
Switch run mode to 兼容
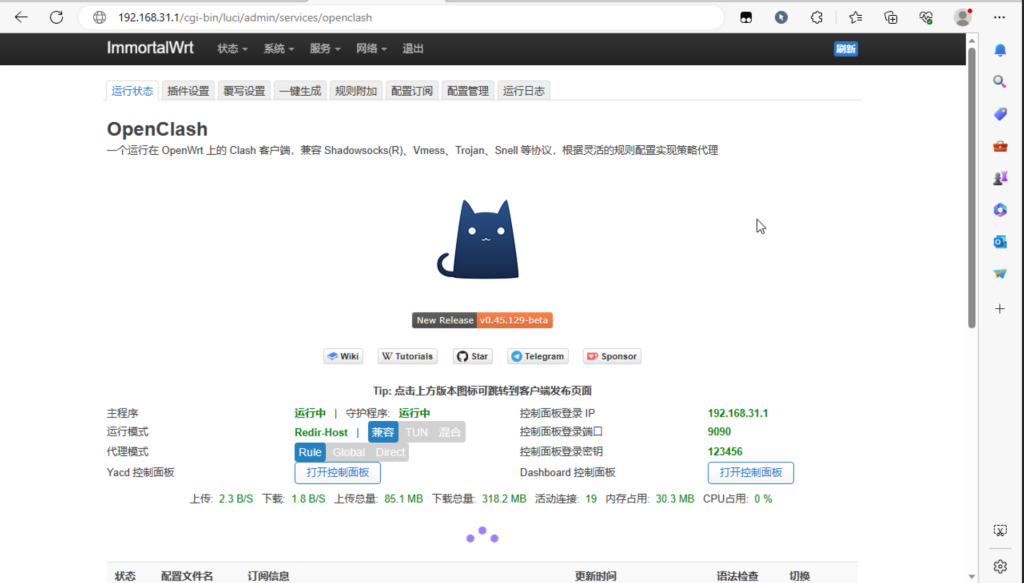[x=383, y=432]
